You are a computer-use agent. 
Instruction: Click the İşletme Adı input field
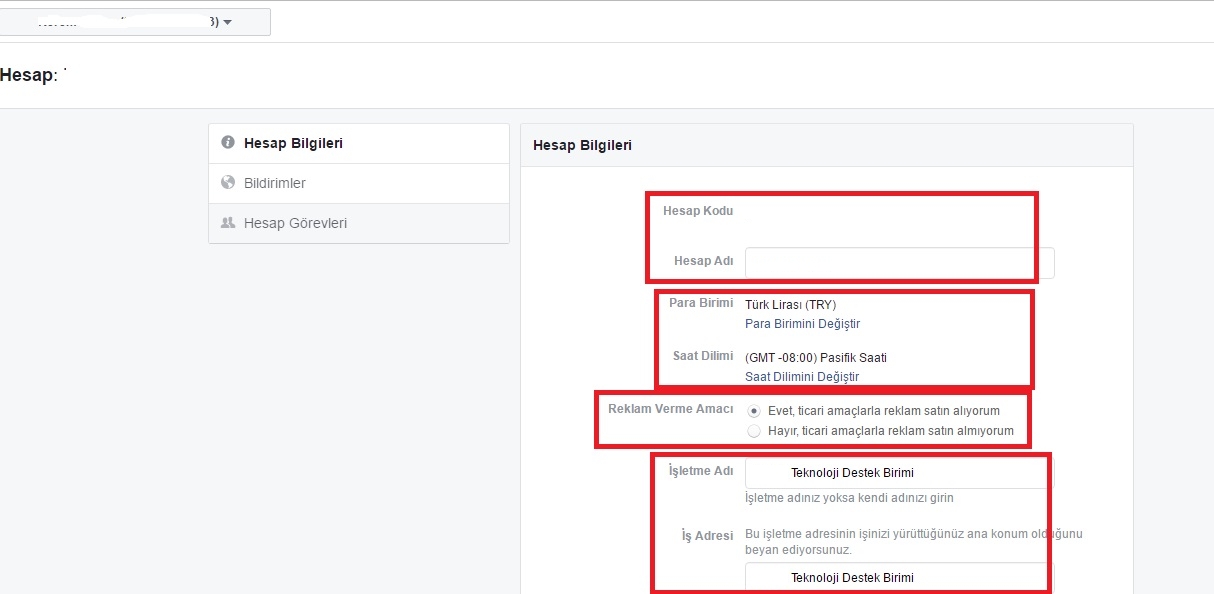899,473
